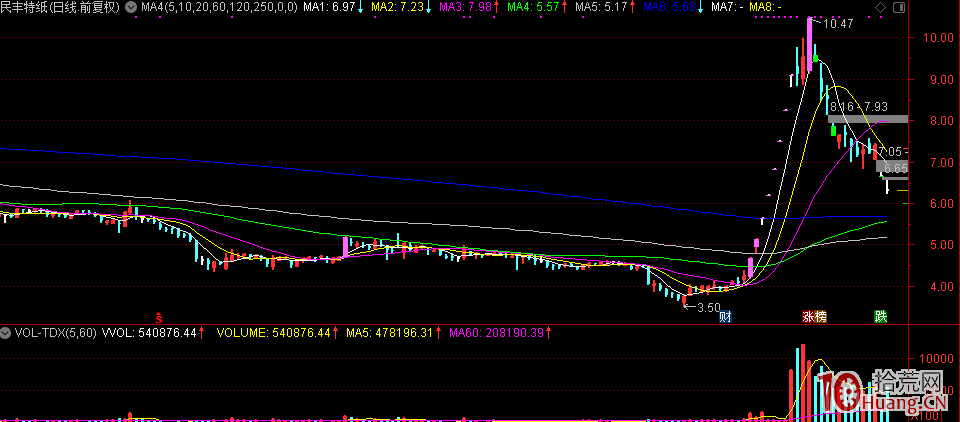Click the 民丰特纸(日线.前复权) chart title
Image resolution: width=960 pixels, height=422 pixels.
tap(61, 7)
